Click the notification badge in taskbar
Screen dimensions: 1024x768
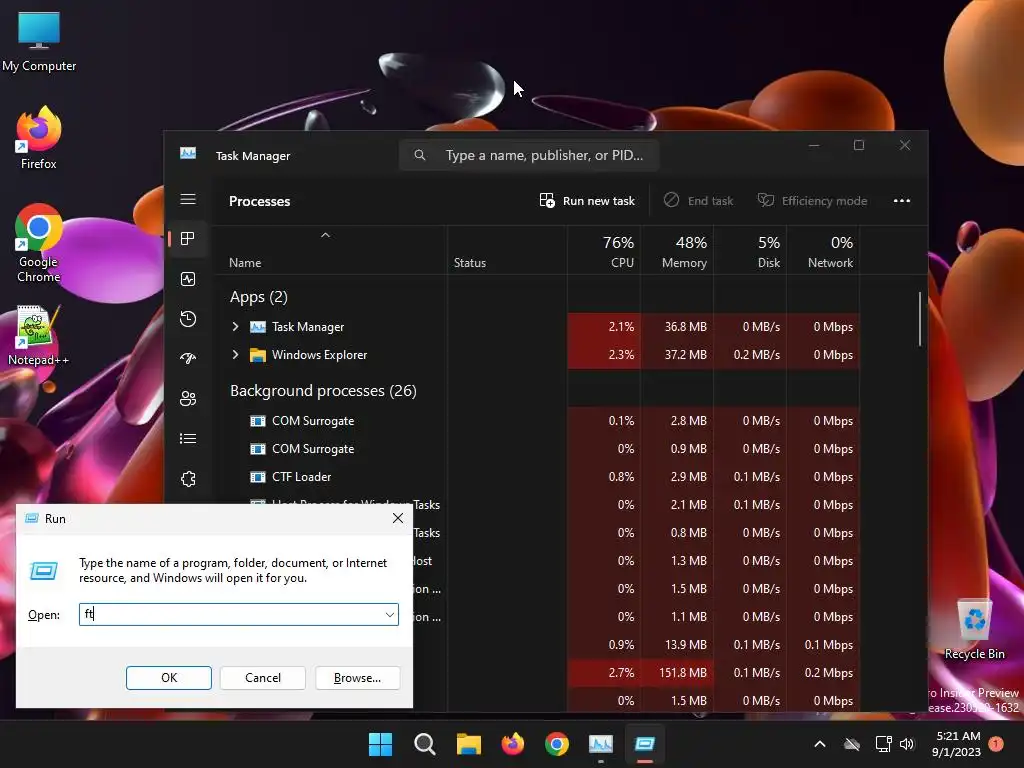(996, 743)
